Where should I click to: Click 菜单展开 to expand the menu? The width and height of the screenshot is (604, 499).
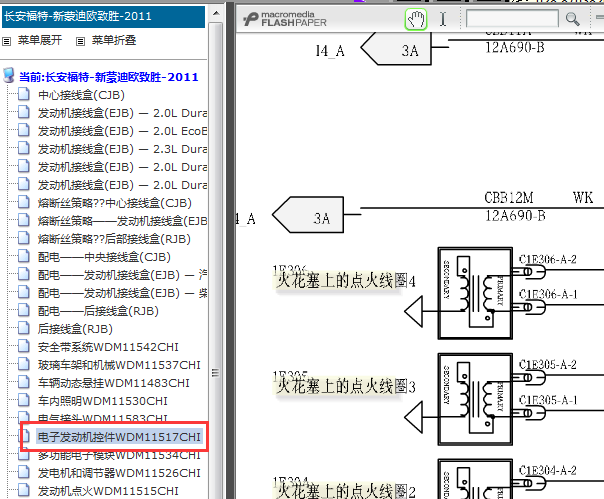pos(40,40)
